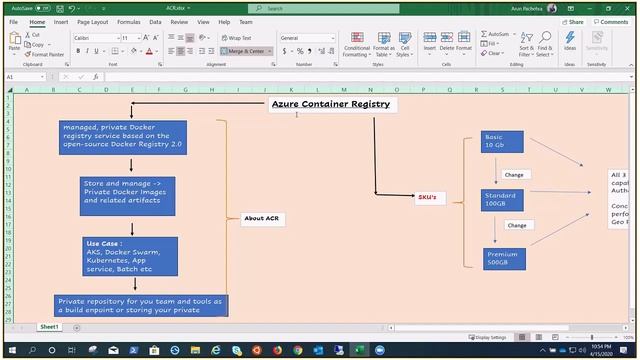
Task: Open Display Settings in status bar
Action: coord(488,337)
